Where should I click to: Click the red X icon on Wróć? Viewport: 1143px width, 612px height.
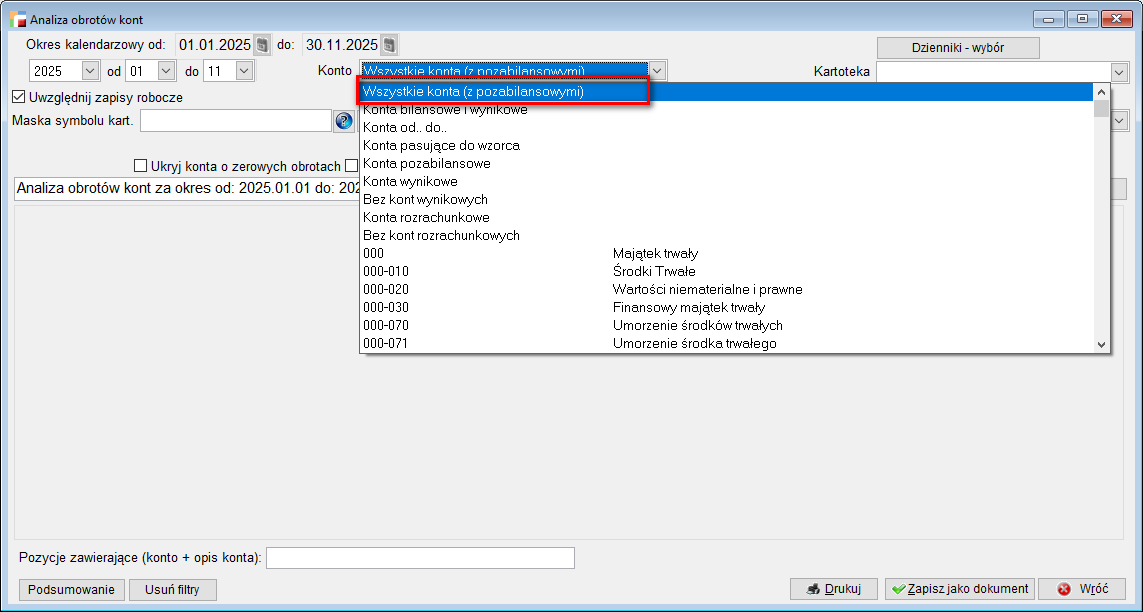pyautogui.click(x=1063, y=589)
